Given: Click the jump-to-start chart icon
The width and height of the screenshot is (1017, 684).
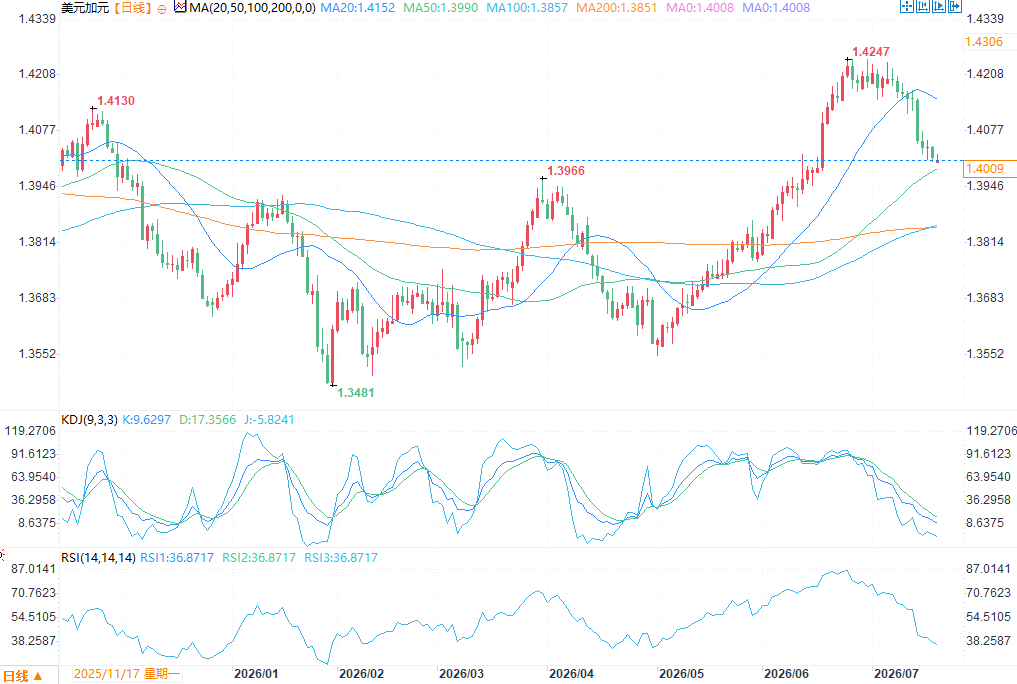Looking at the screenshot, I should pyautogui.click(x=923, y=6).
